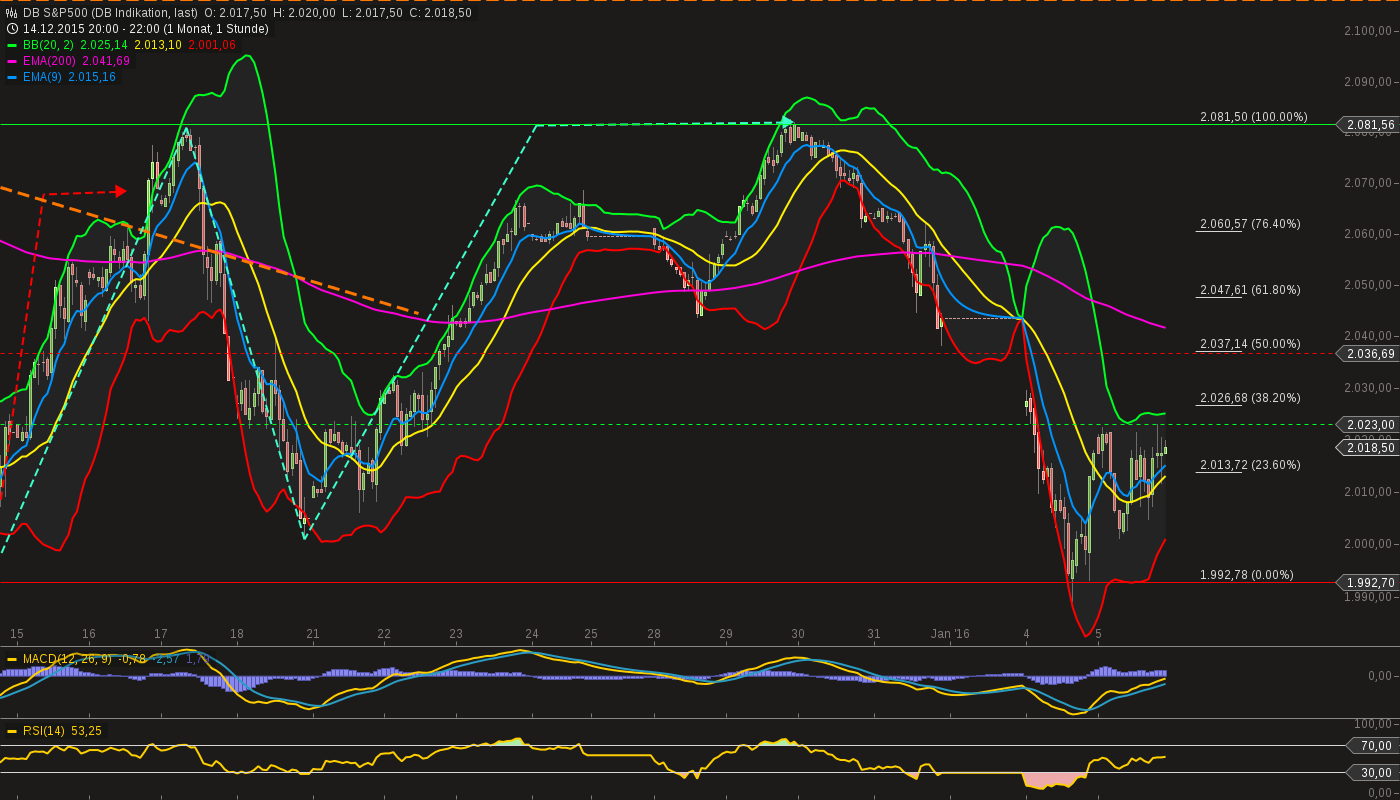
Task: Select the 2.081,50 (100.00%) Fibonacci label
Action: click(1254, 117)
